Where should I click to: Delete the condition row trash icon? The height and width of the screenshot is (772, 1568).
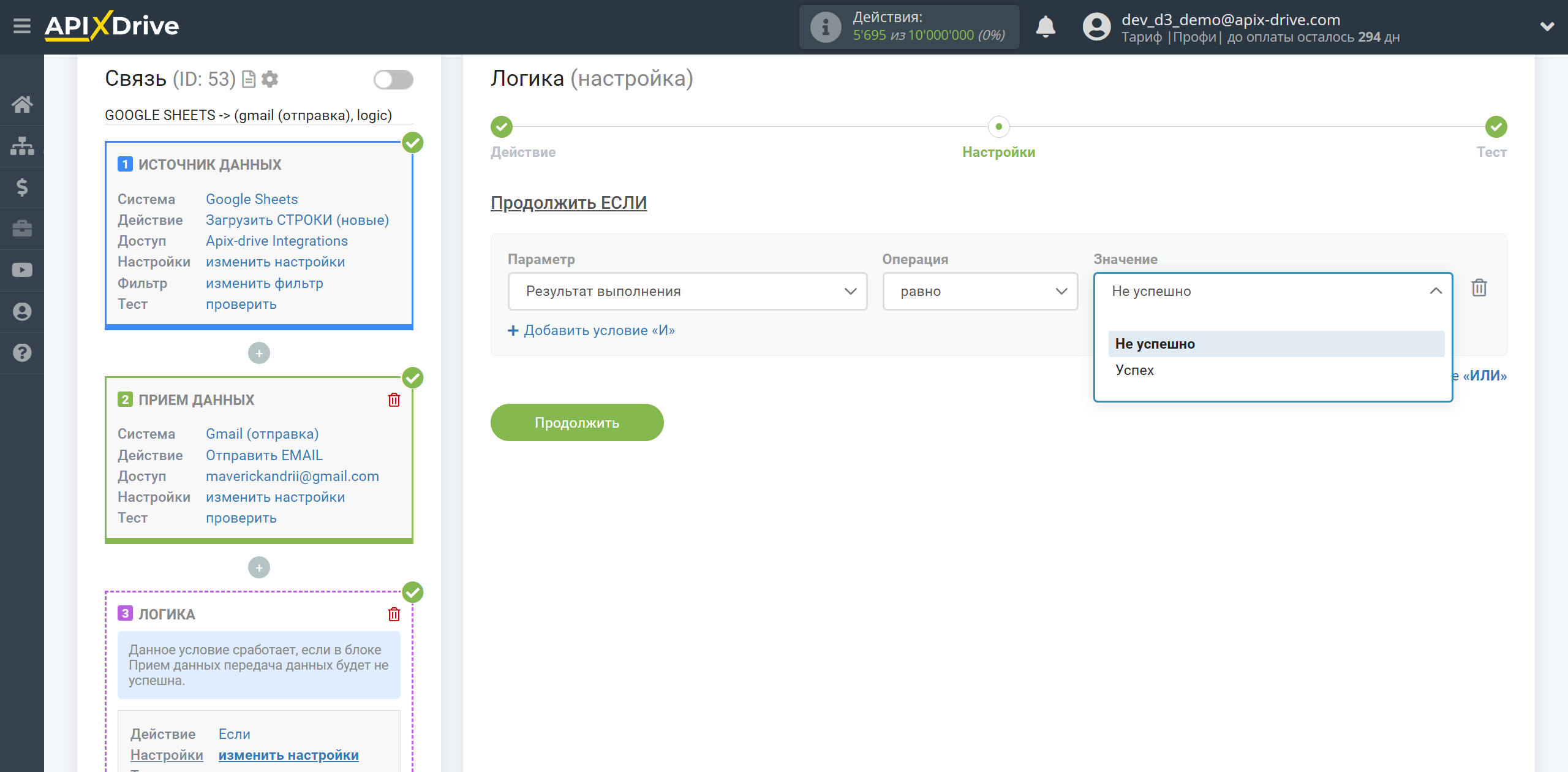1479,288
